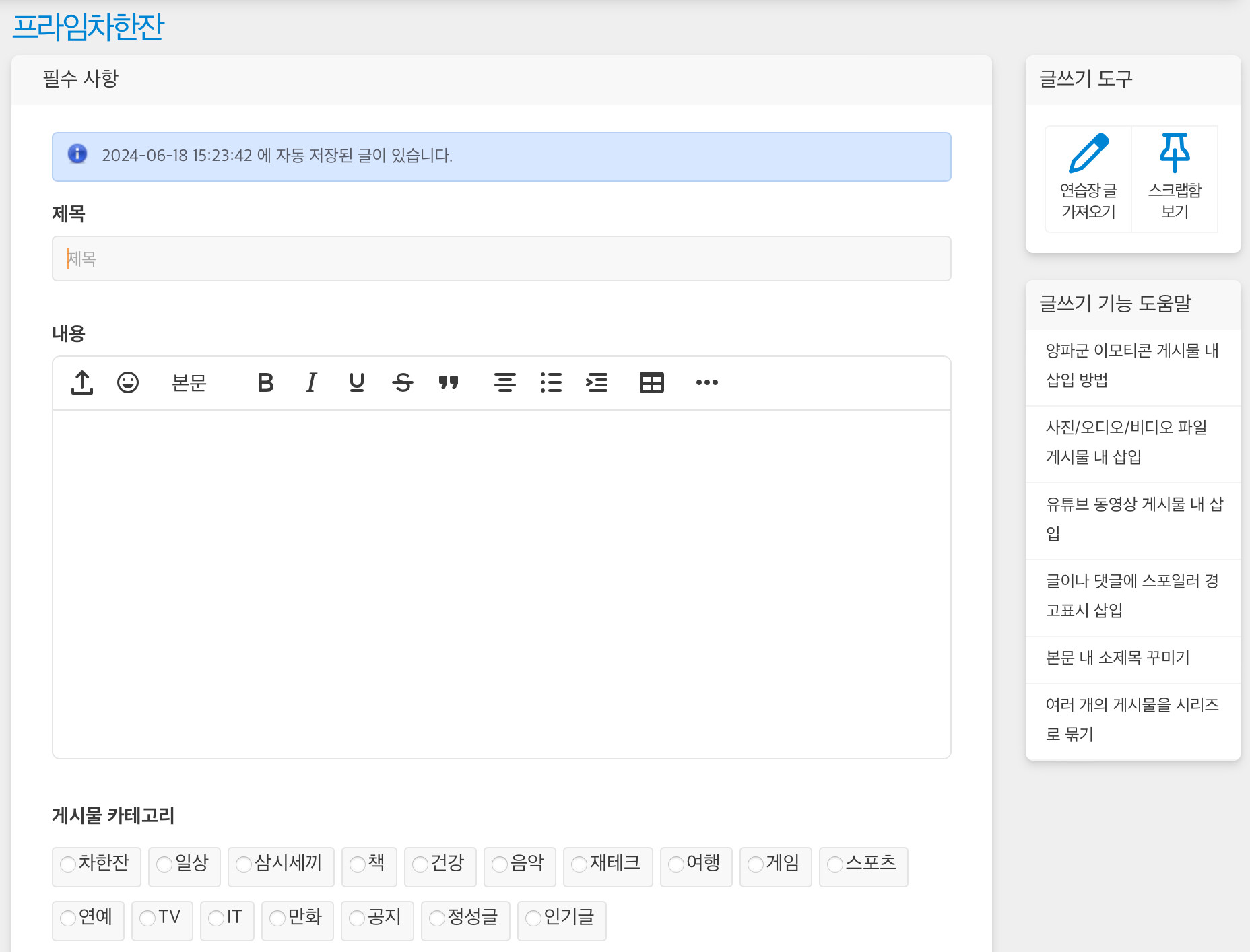
Task: Apply underline formatting
Action: (x=357, y=382)
